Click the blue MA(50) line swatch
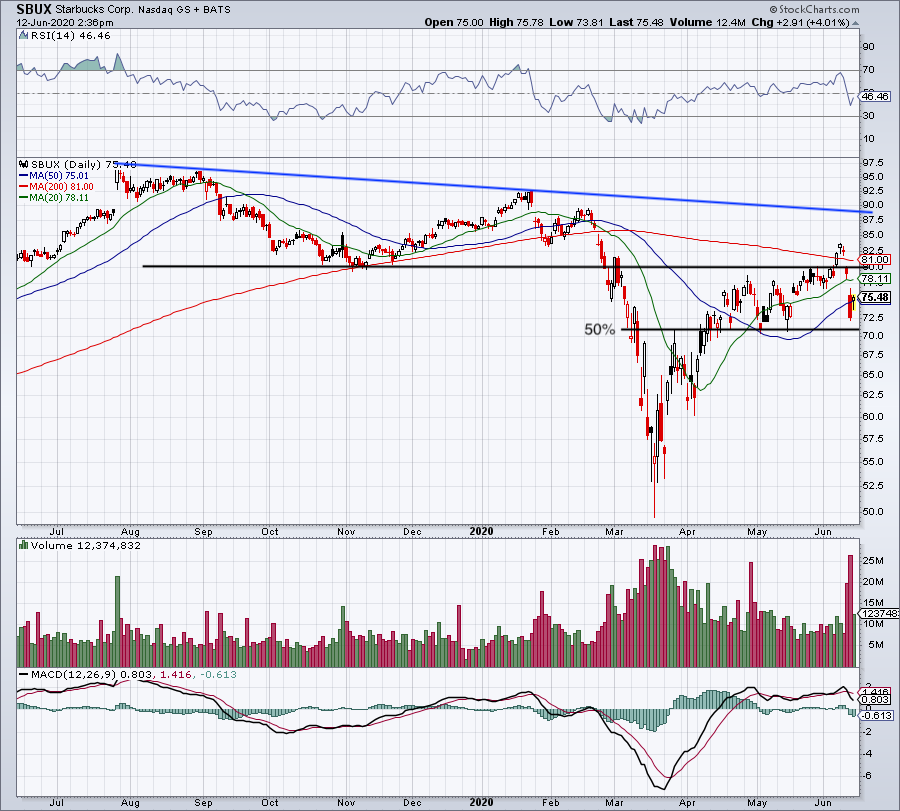The image size is (900, 811). (24, 176)
